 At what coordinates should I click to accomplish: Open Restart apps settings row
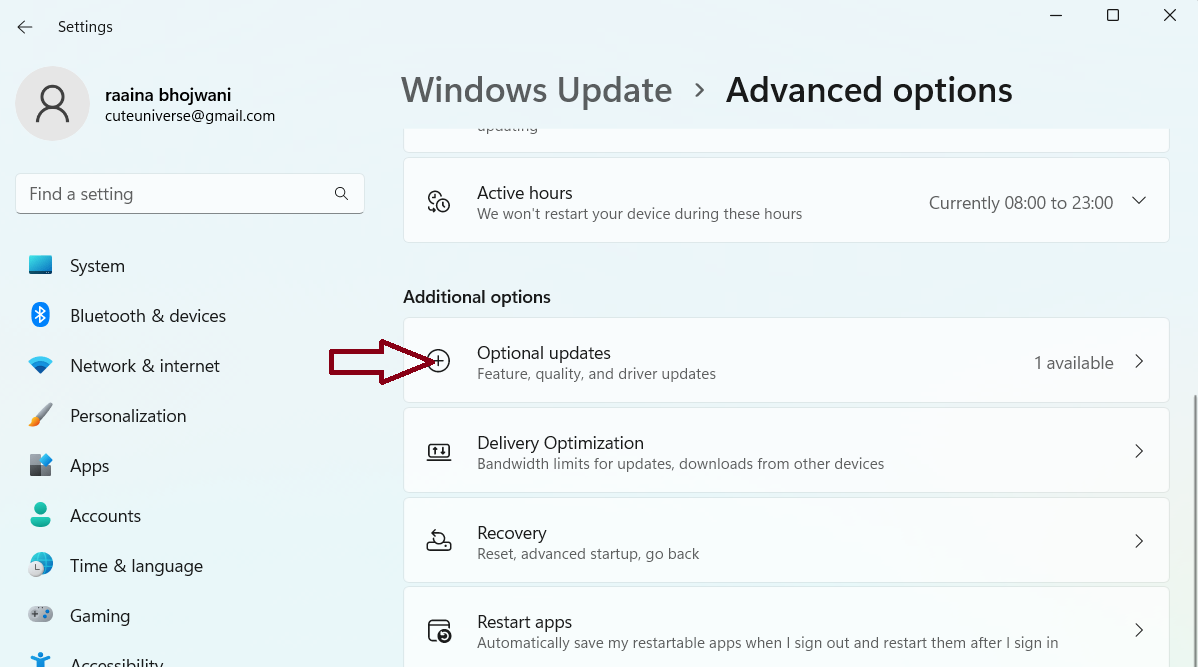[x=785, y=630]
